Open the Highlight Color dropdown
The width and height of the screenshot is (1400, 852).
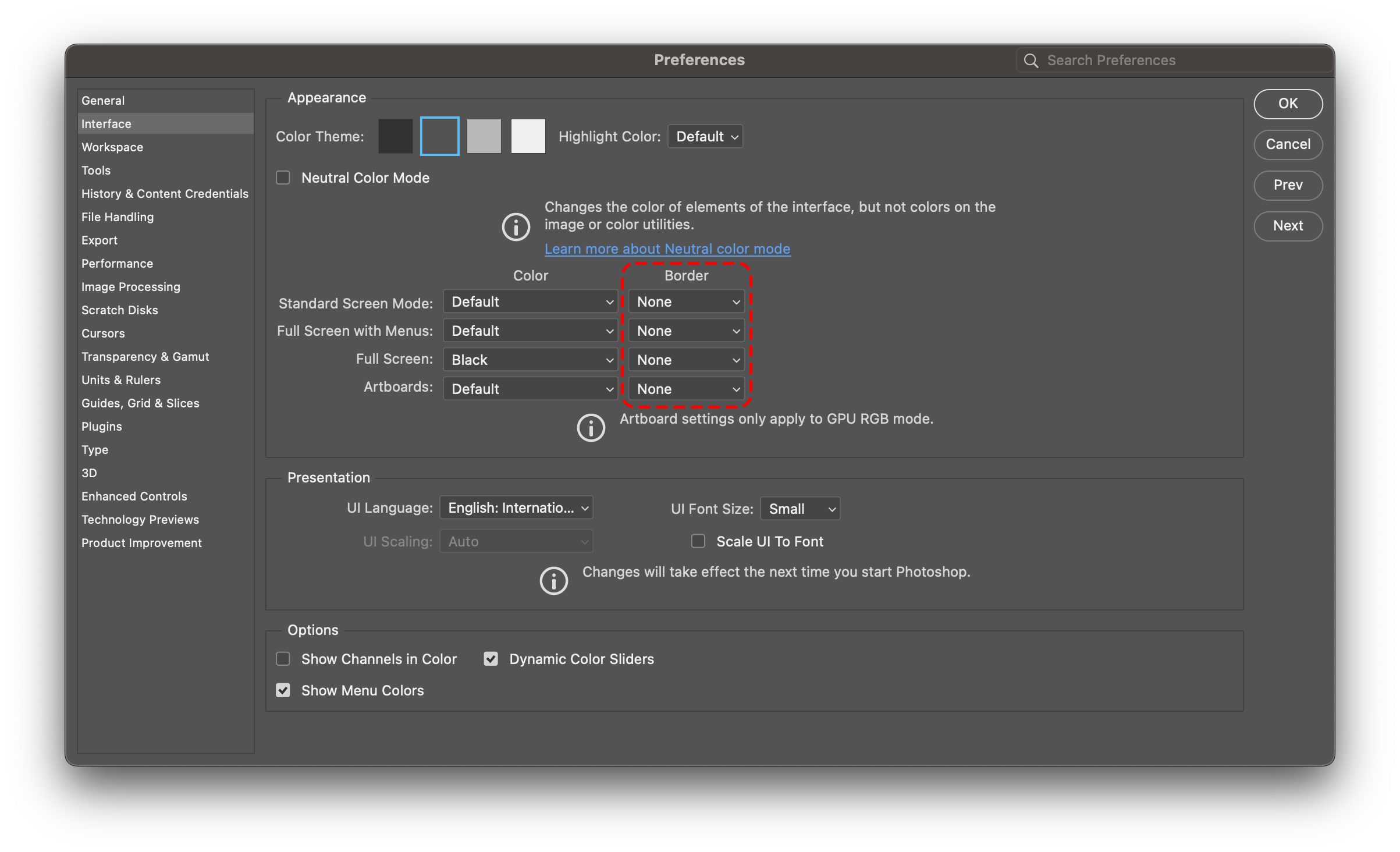(x=705, y=136)
